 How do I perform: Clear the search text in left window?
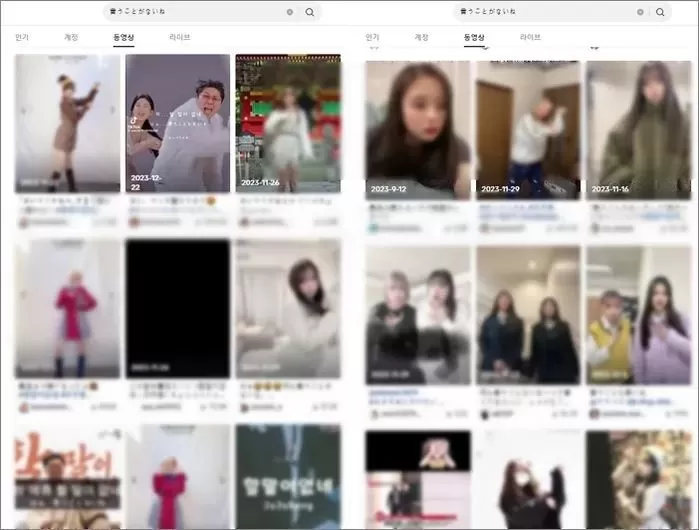(x=290, y=12)
